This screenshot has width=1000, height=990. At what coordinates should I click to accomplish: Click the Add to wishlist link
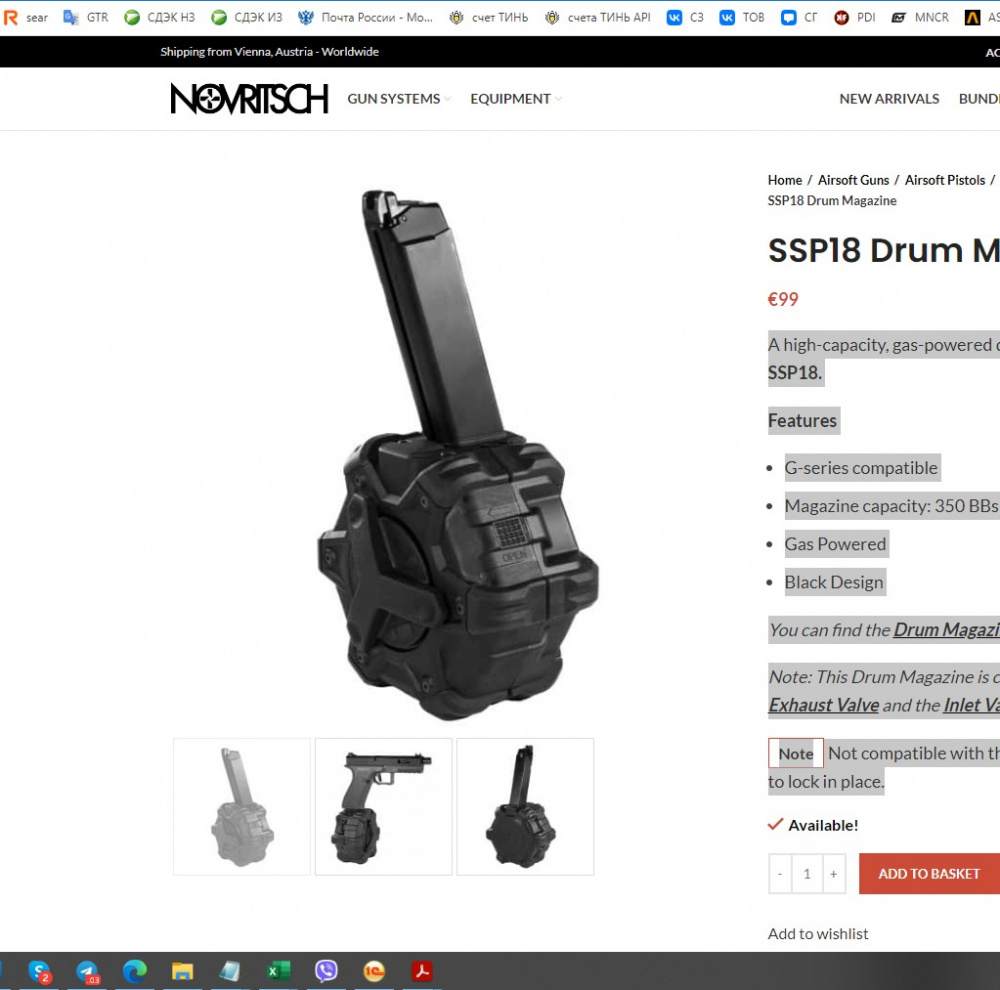(818, 934)
